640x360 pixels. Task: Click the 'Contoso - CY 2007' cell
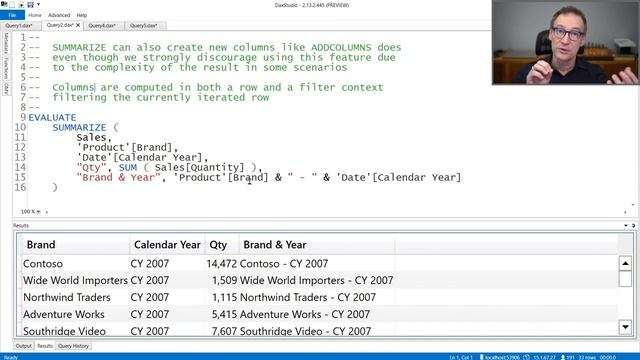coord(317,264)
